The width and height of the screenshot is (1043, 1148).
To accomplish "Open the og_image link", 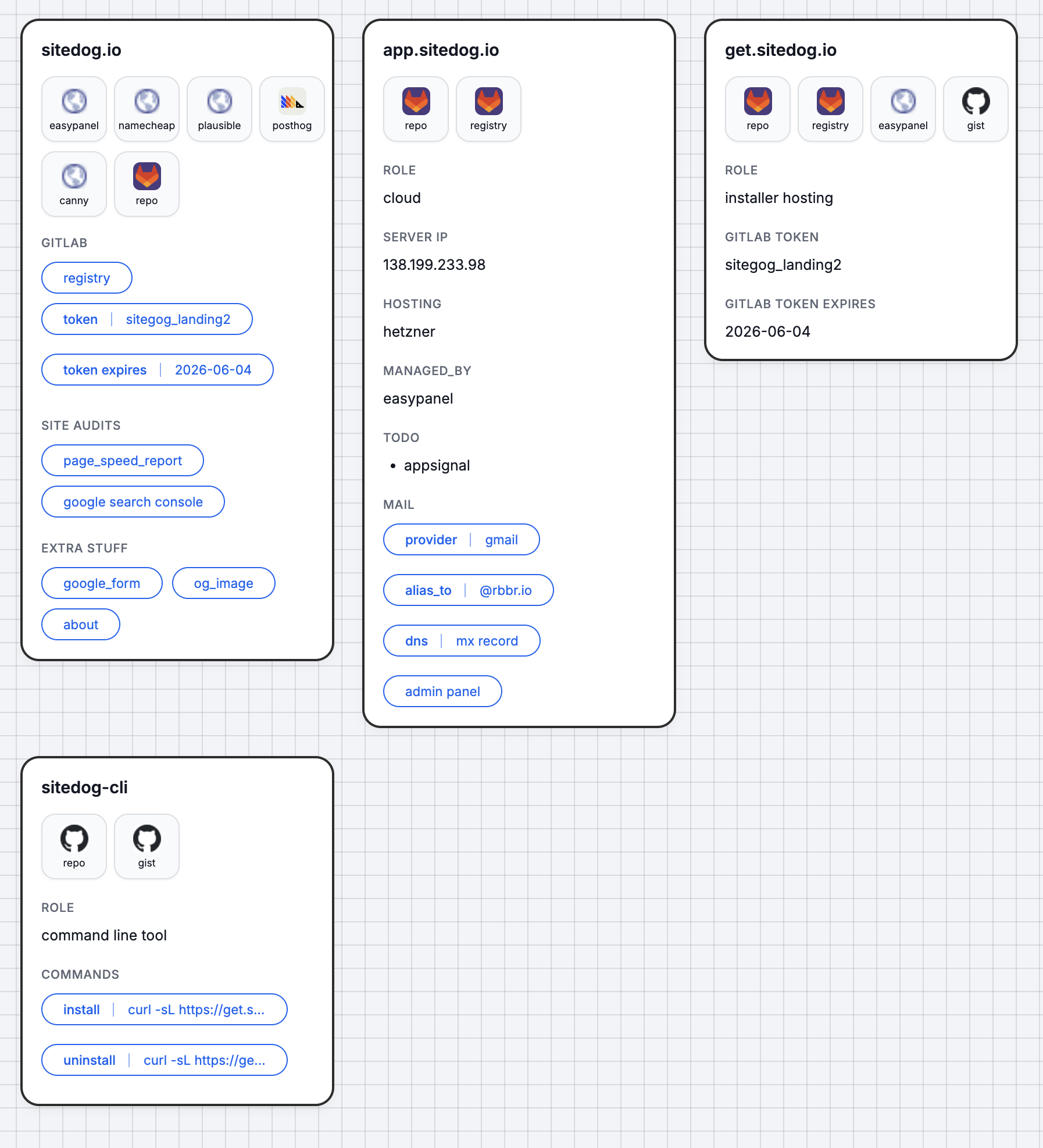I will [224, 583].
